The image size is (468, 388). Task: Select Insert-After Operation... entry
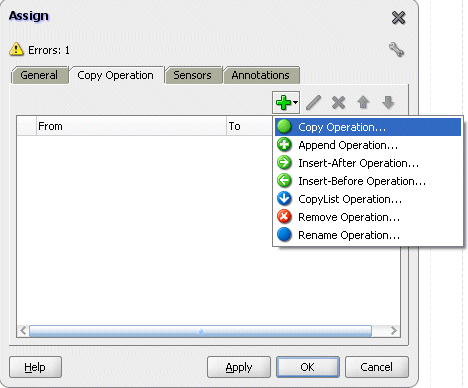coord(368,163)
